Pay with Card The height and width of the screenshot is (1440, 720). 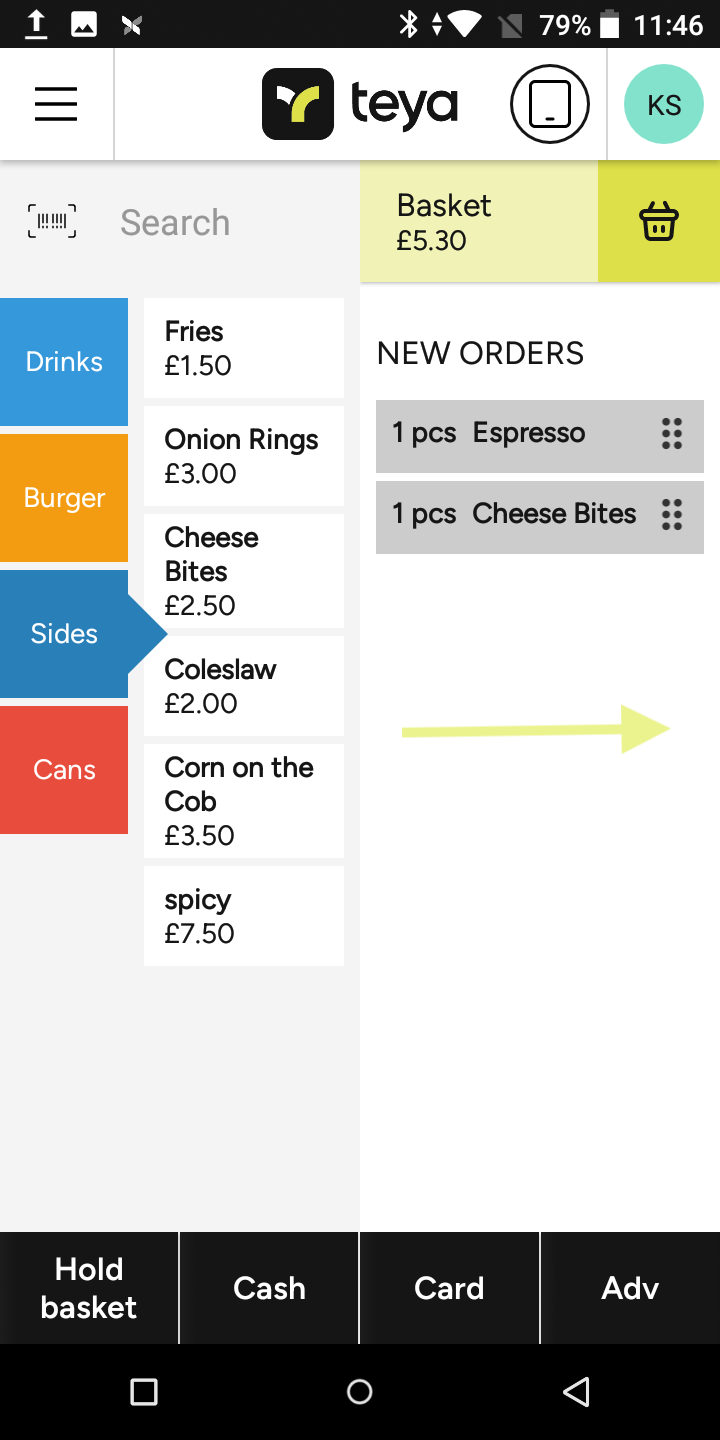click(449, 1288)
